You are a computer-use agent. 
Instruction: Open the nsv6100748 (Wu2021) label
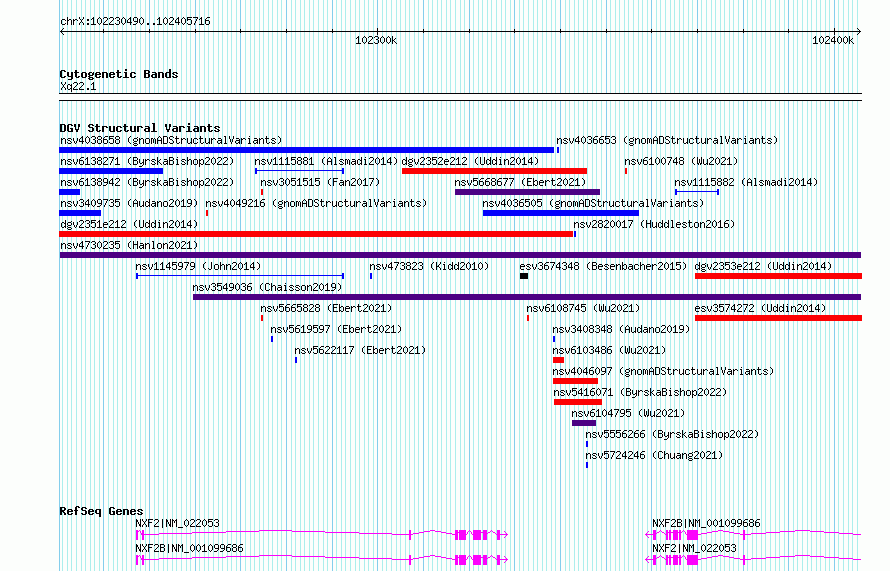tap(681, 161)
